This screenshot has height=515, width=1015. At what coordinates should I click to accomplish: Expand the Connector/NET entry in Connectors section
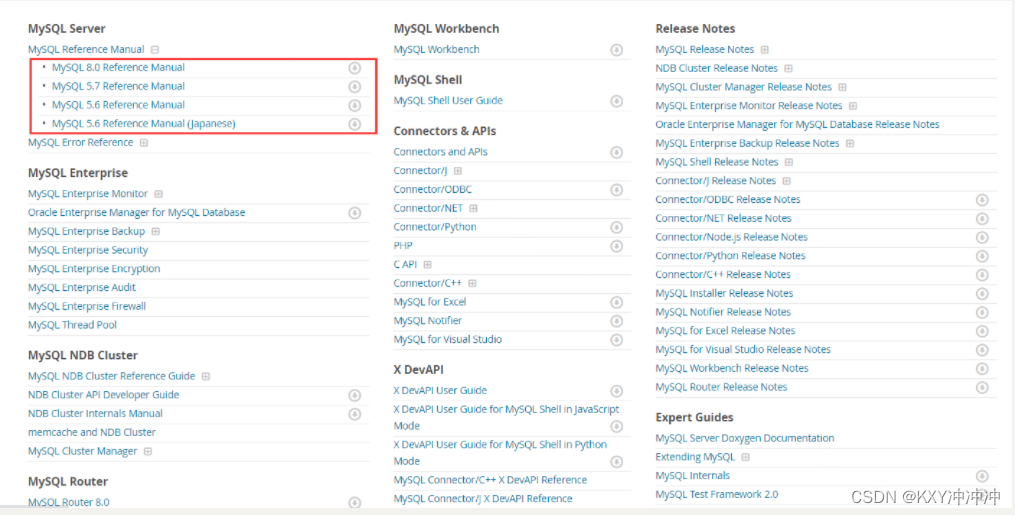tap(473, 208)
